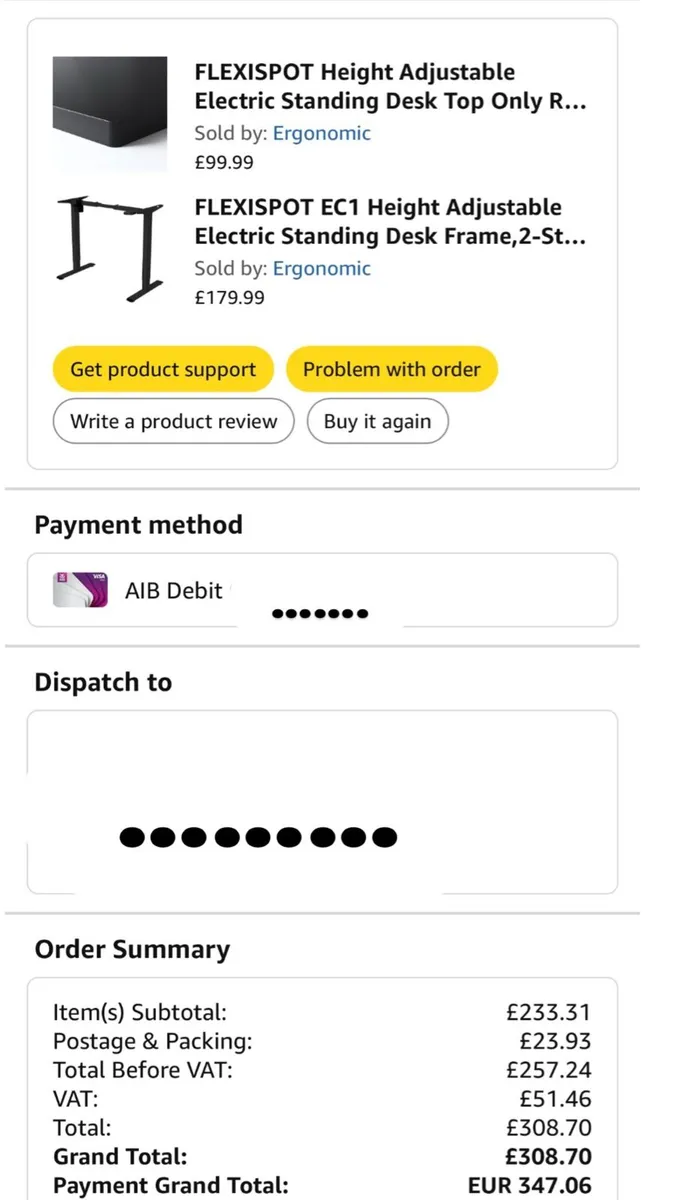
Task: Click the redacted Dispatch to address box
Action: click(321, 802)
